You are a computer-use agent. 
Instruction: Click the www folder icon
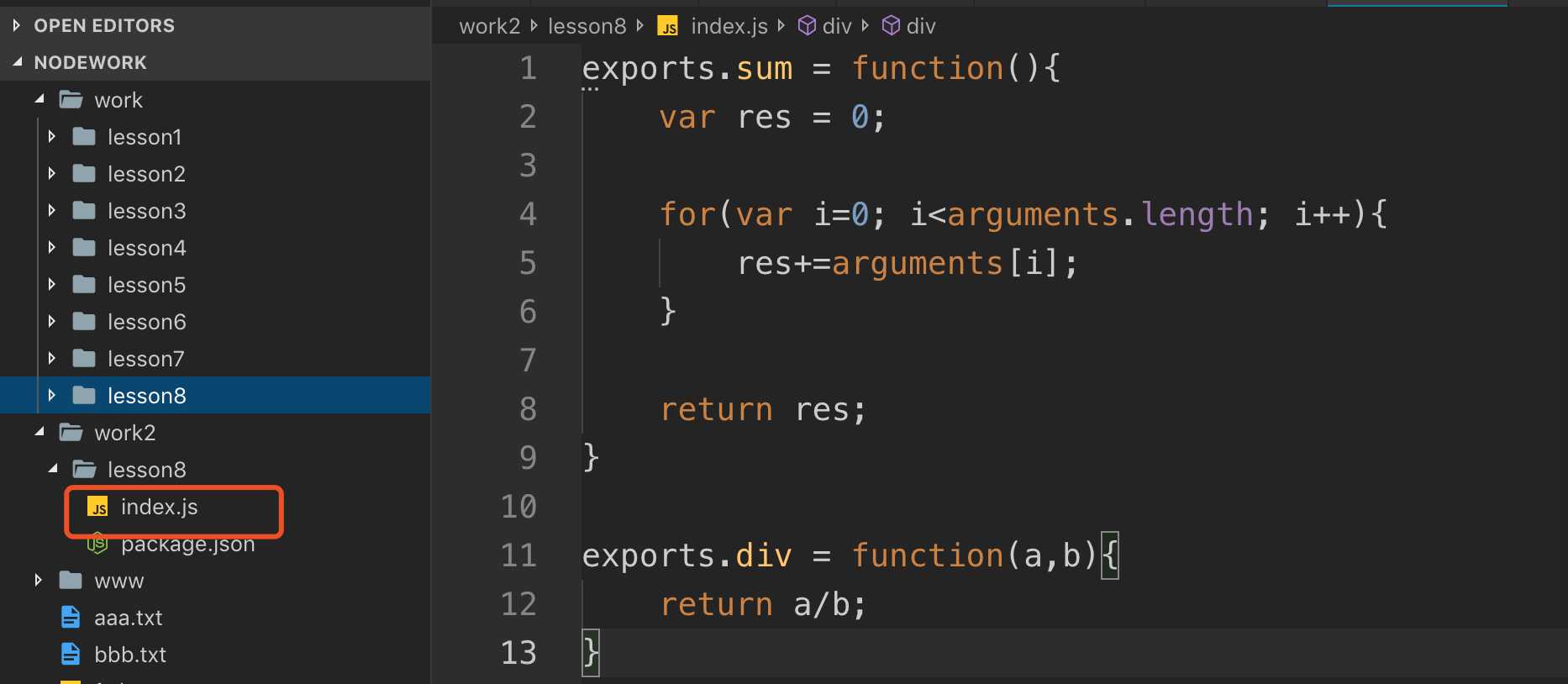pos(71,580)
